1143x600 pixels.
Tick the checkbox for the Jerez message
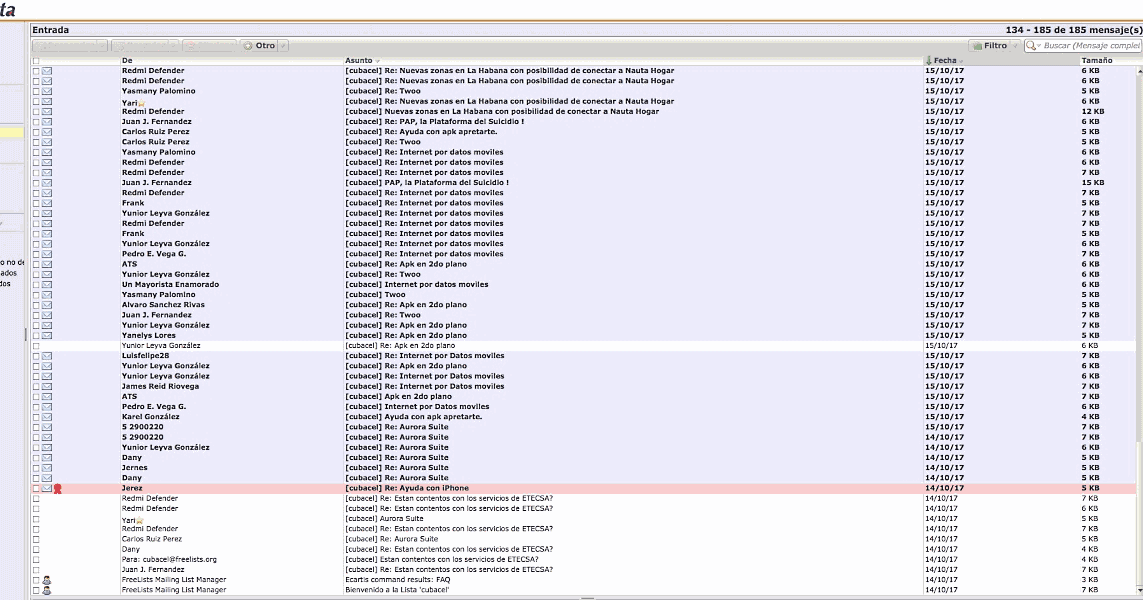[37, 488]
